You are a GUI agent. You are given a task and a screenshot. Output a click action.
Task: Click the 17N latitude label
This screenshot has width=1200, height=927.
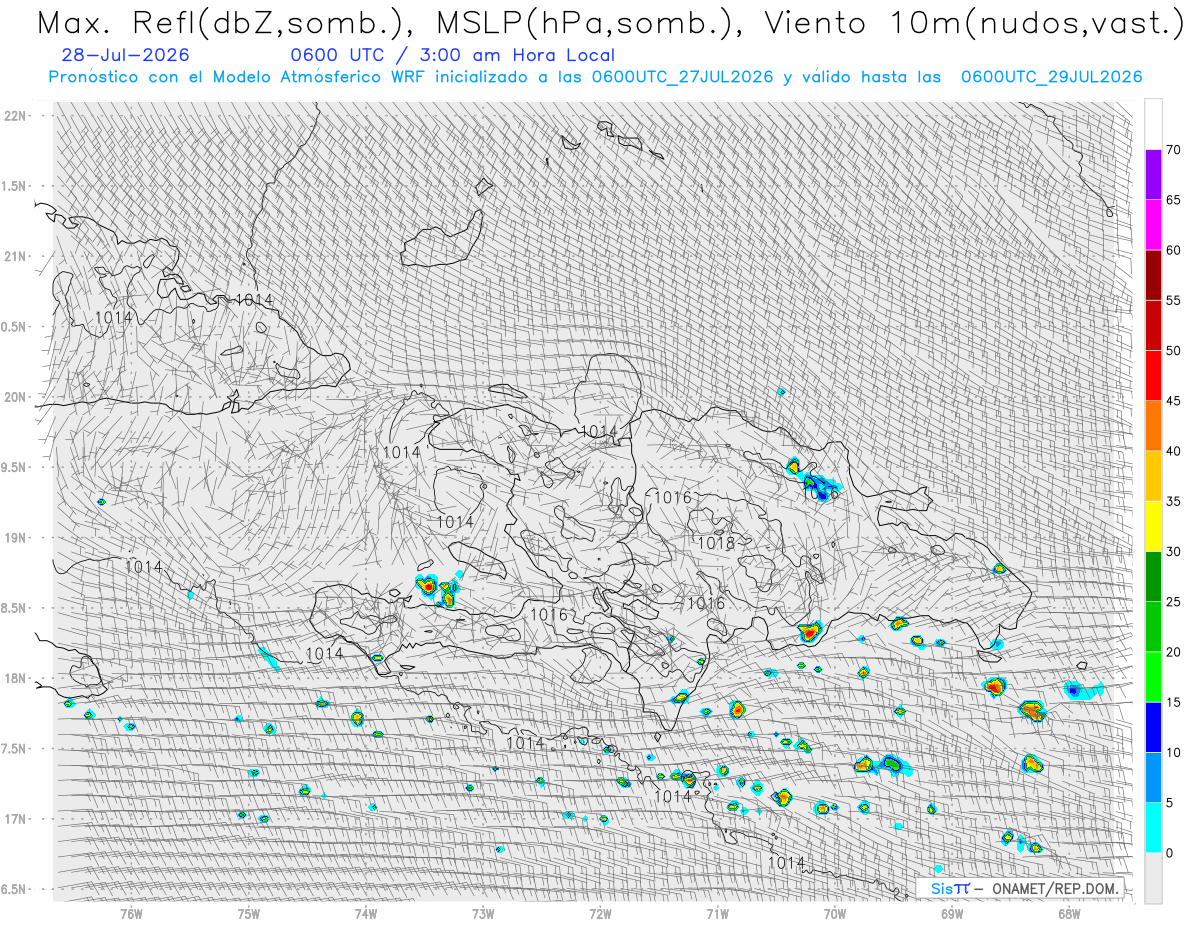tap(15, 819)
